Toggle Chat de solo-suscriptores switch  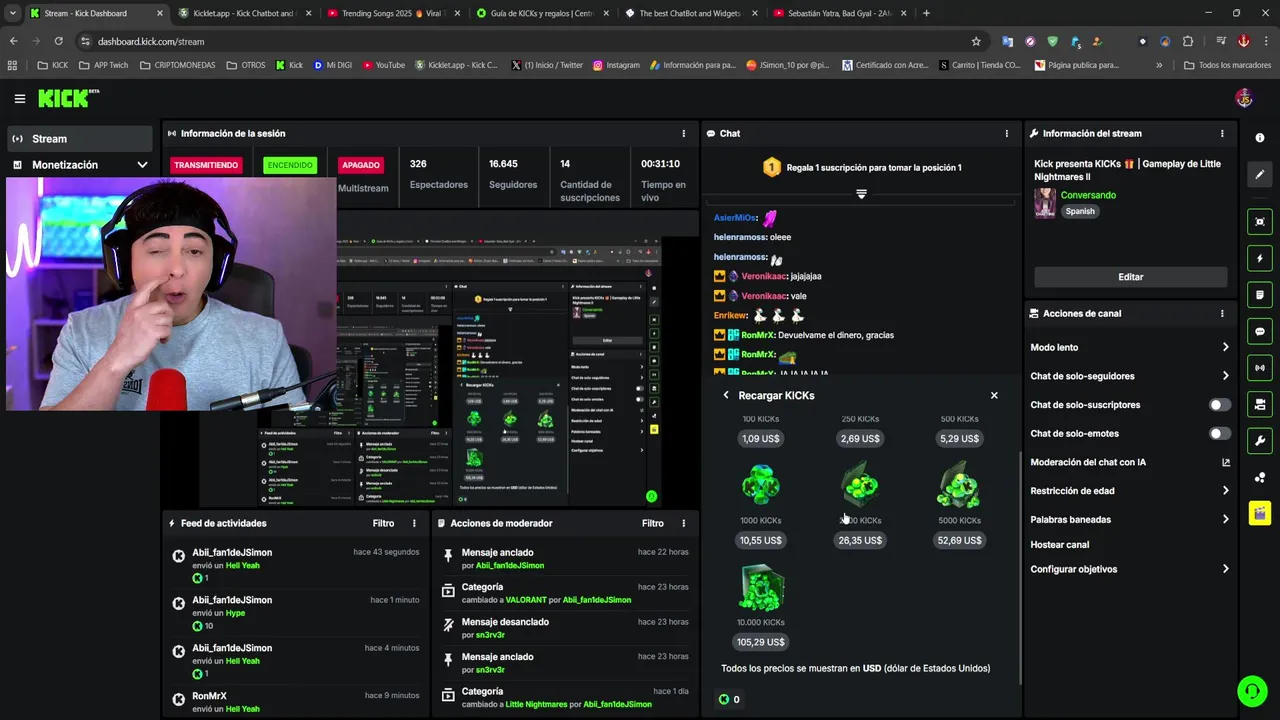pyautogui.click(x=1220, y=405)
